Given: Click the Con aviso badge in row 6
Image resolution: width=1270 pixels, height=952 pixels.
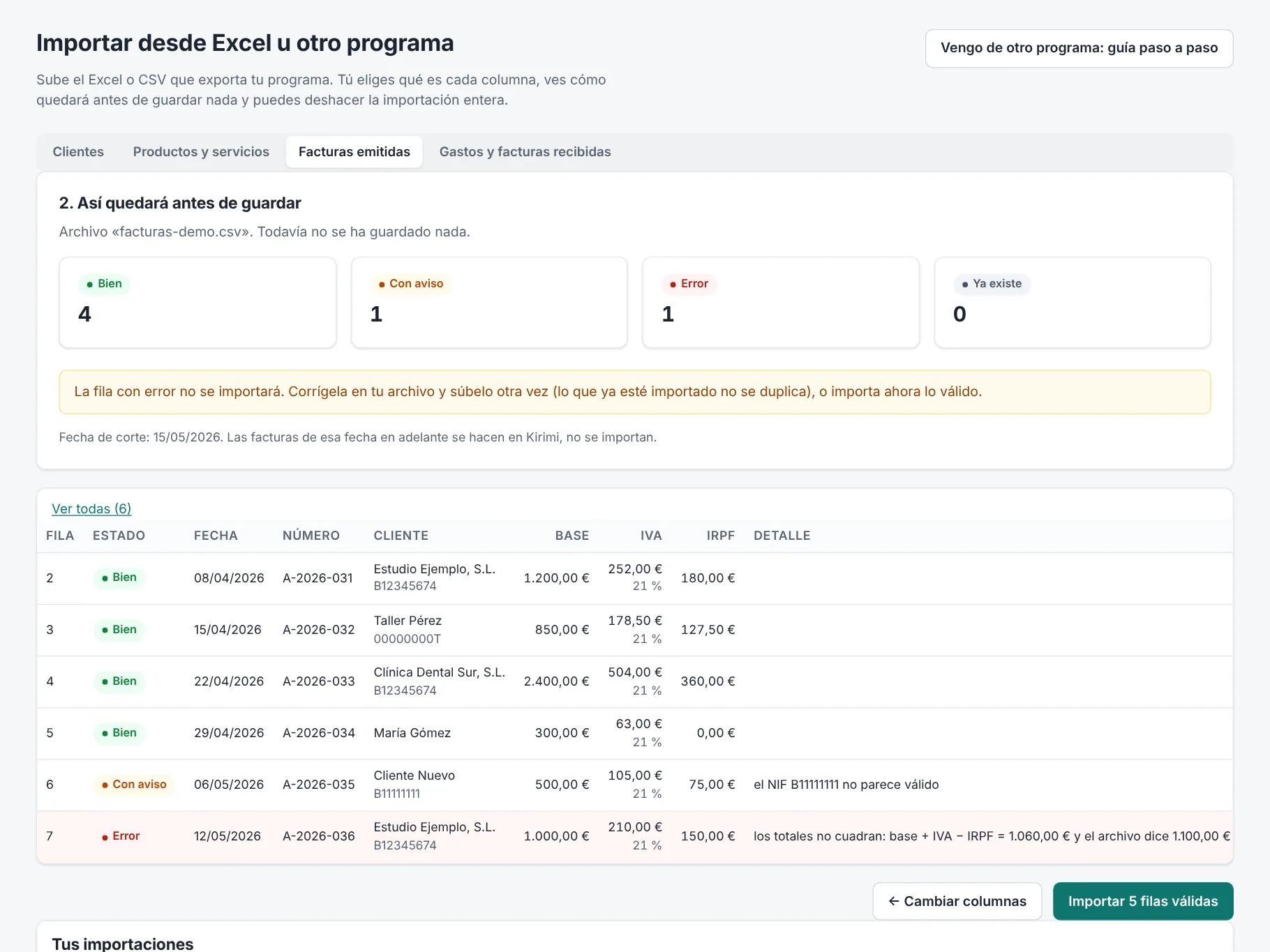Looking at the screenshot, I should click(134, 785).
